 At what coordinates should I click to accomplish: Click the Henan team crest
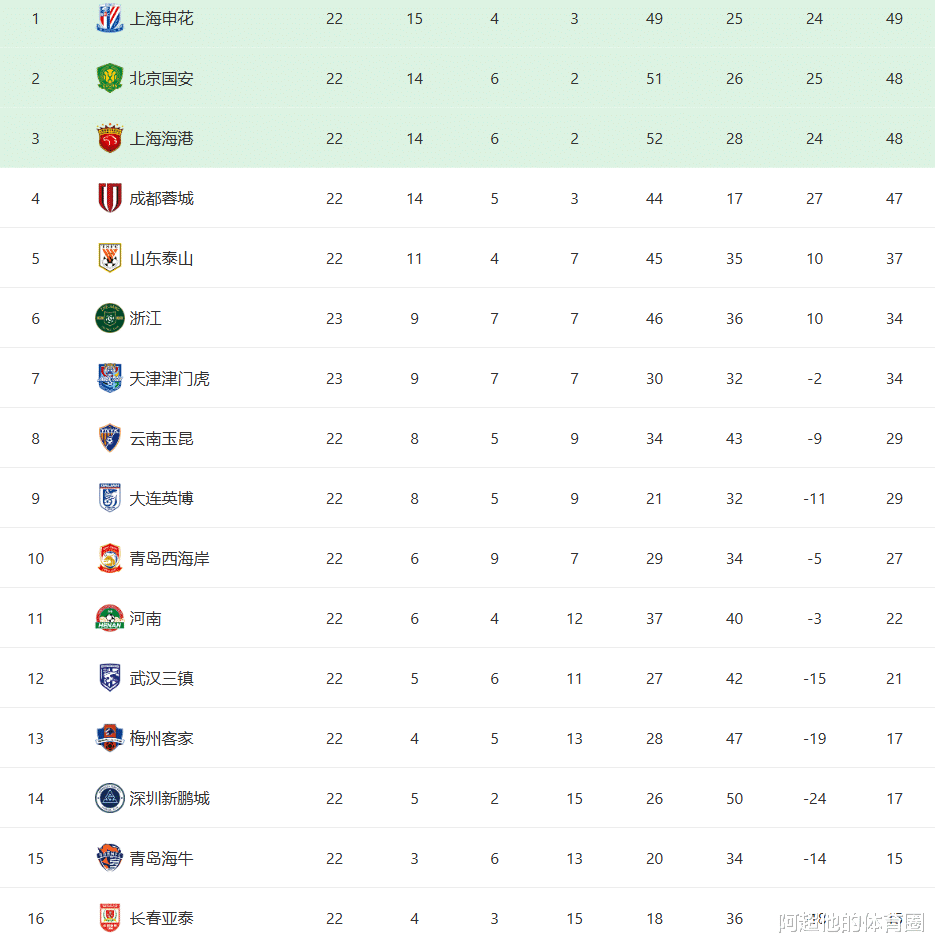point(109,619)
